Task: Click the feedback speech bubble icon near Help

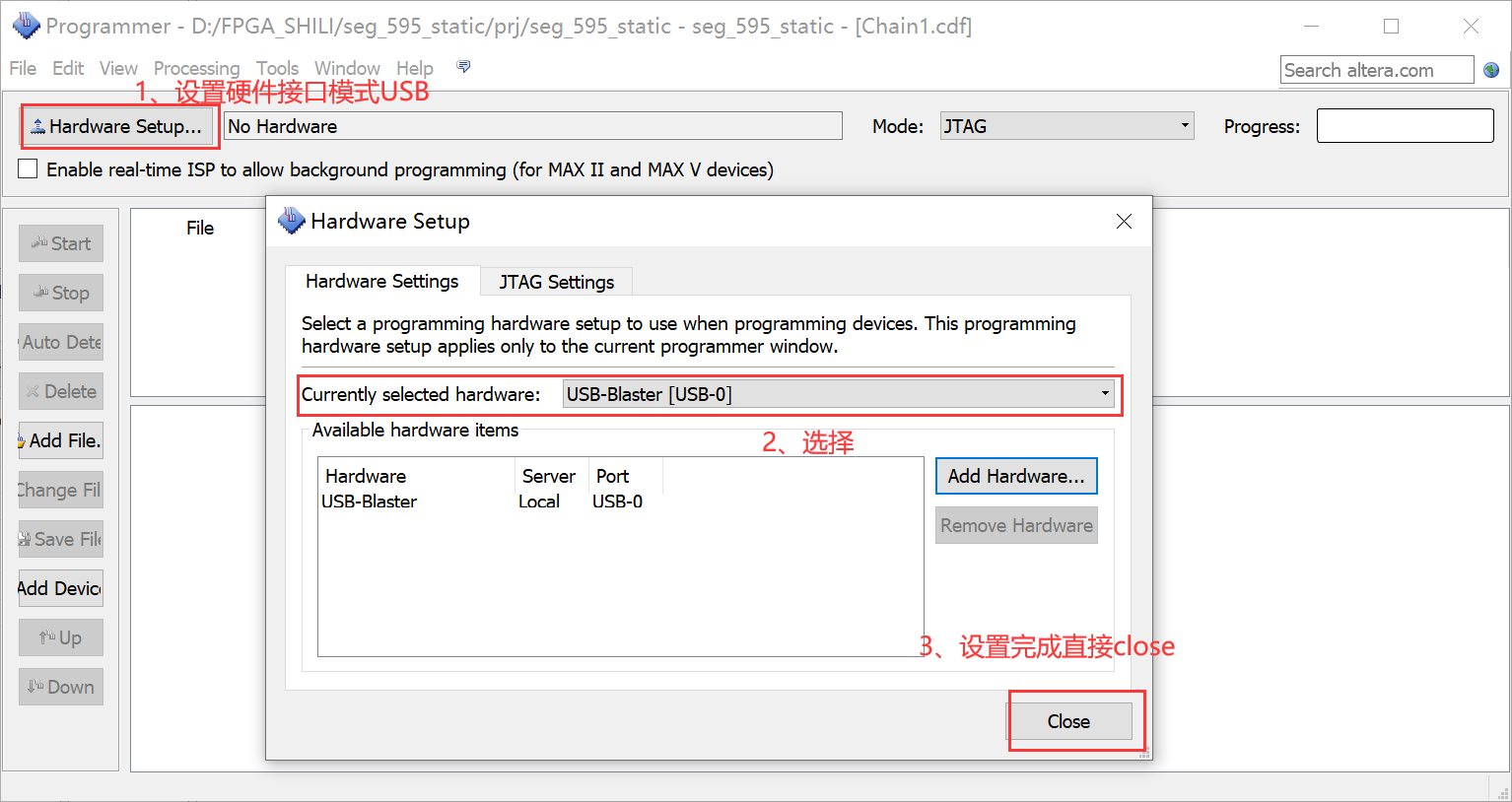Action: tap(462, 66)
